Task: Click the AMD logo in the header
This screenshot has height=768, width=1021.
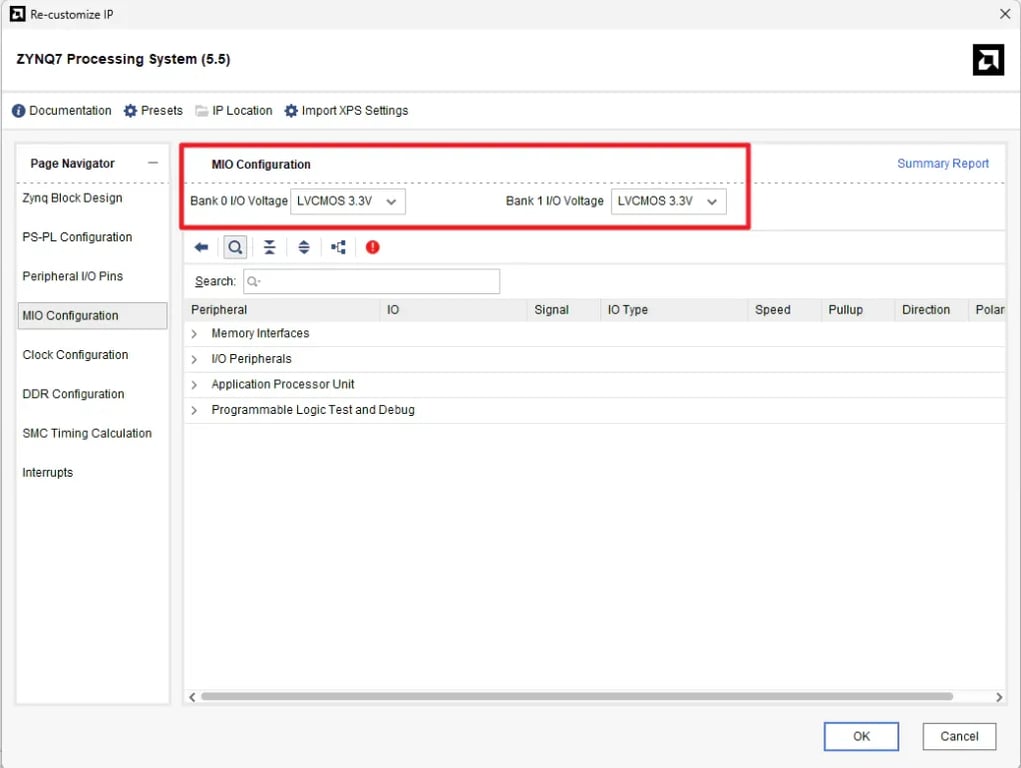Action: [988, 60]
